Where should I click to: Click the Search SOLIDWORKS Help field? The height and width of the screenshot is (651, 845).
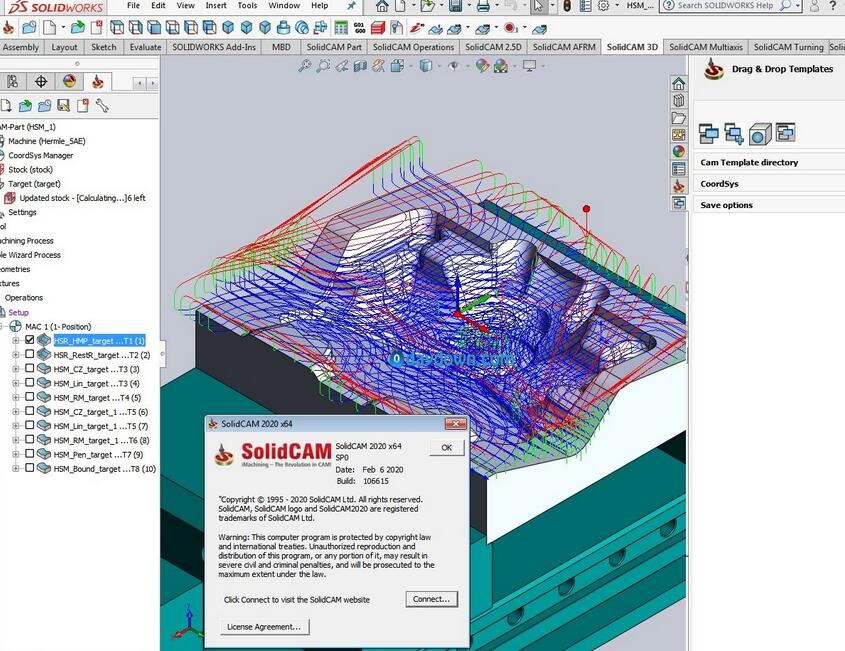[x=725, y=6]
